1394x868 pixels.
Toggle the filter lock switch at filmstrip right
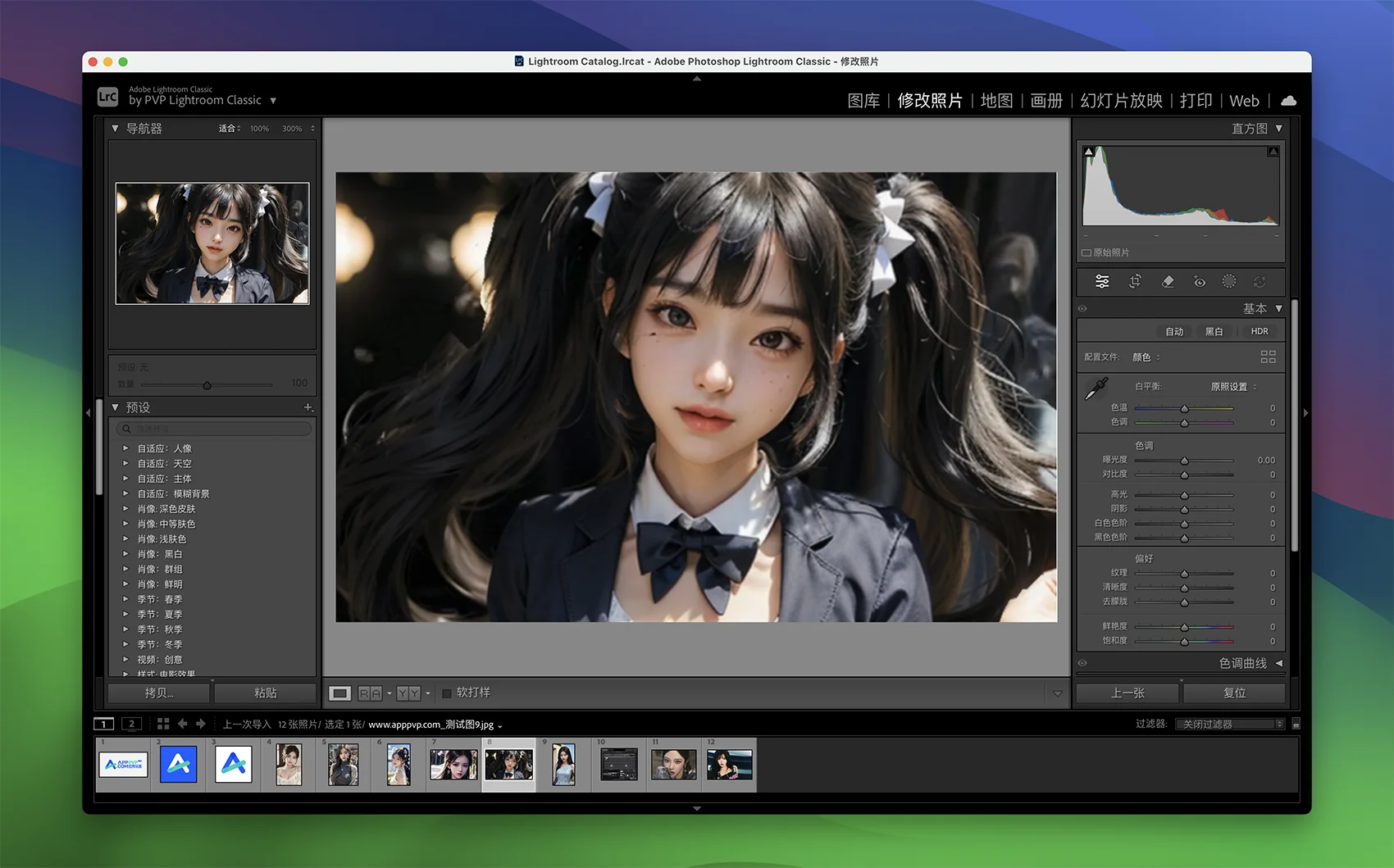click(1296, 724)
